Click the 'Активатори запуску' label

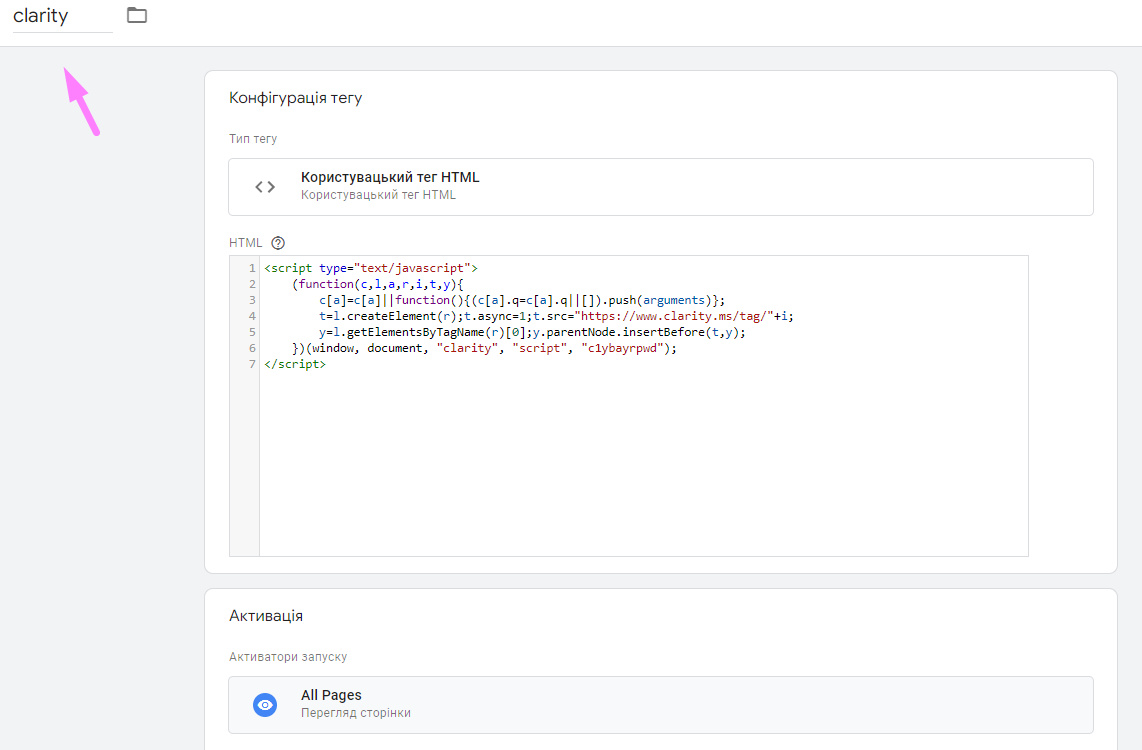tap(288, 657)
